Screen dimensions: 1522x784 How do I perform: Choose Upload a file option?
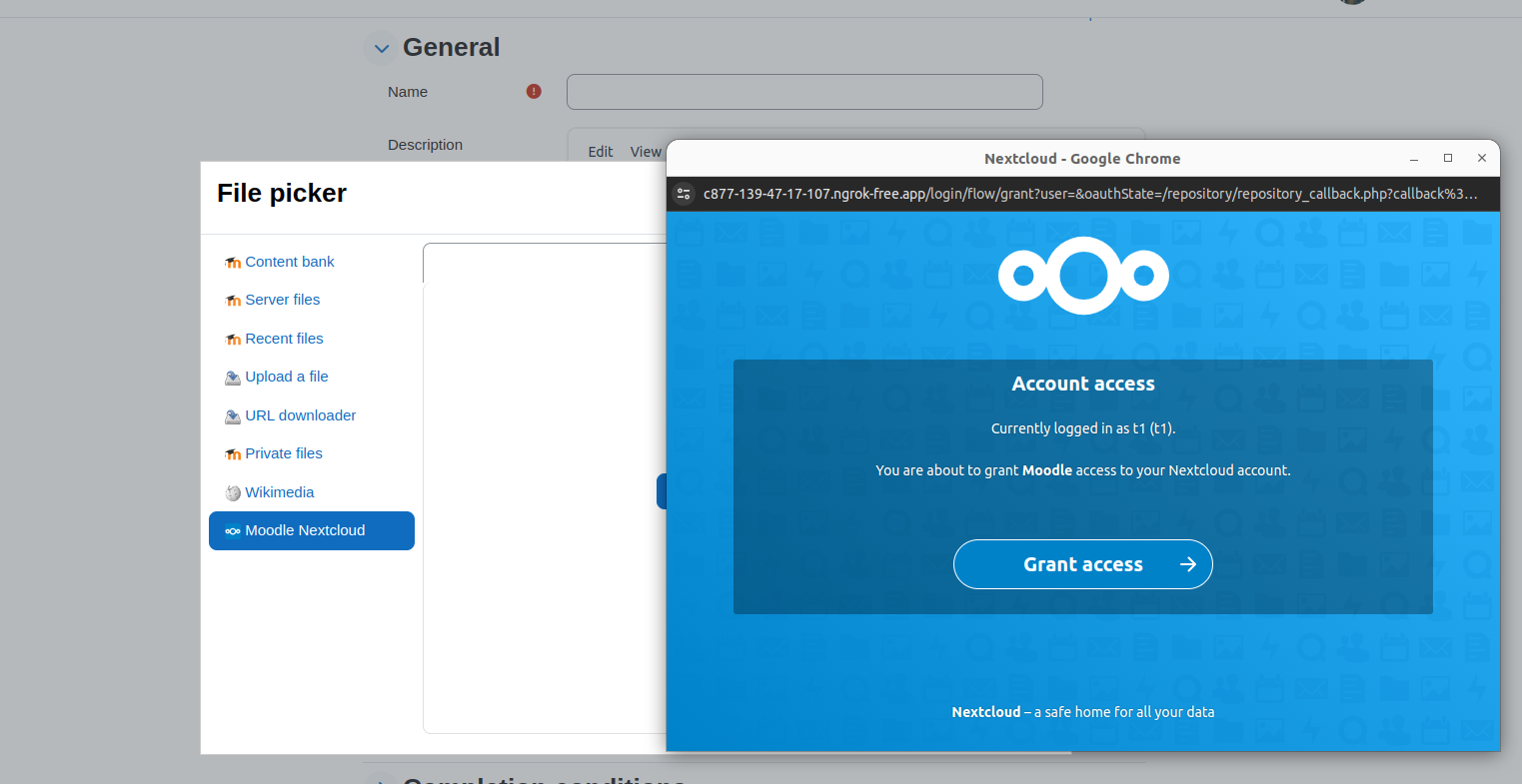(x=287, y=377)
